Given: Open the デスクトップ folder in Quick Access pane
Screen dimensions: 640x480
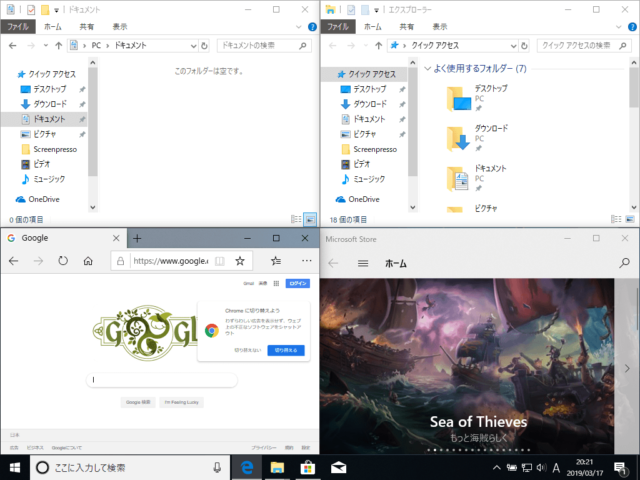Looking at the screenshot, I should (x=478, y=98).
